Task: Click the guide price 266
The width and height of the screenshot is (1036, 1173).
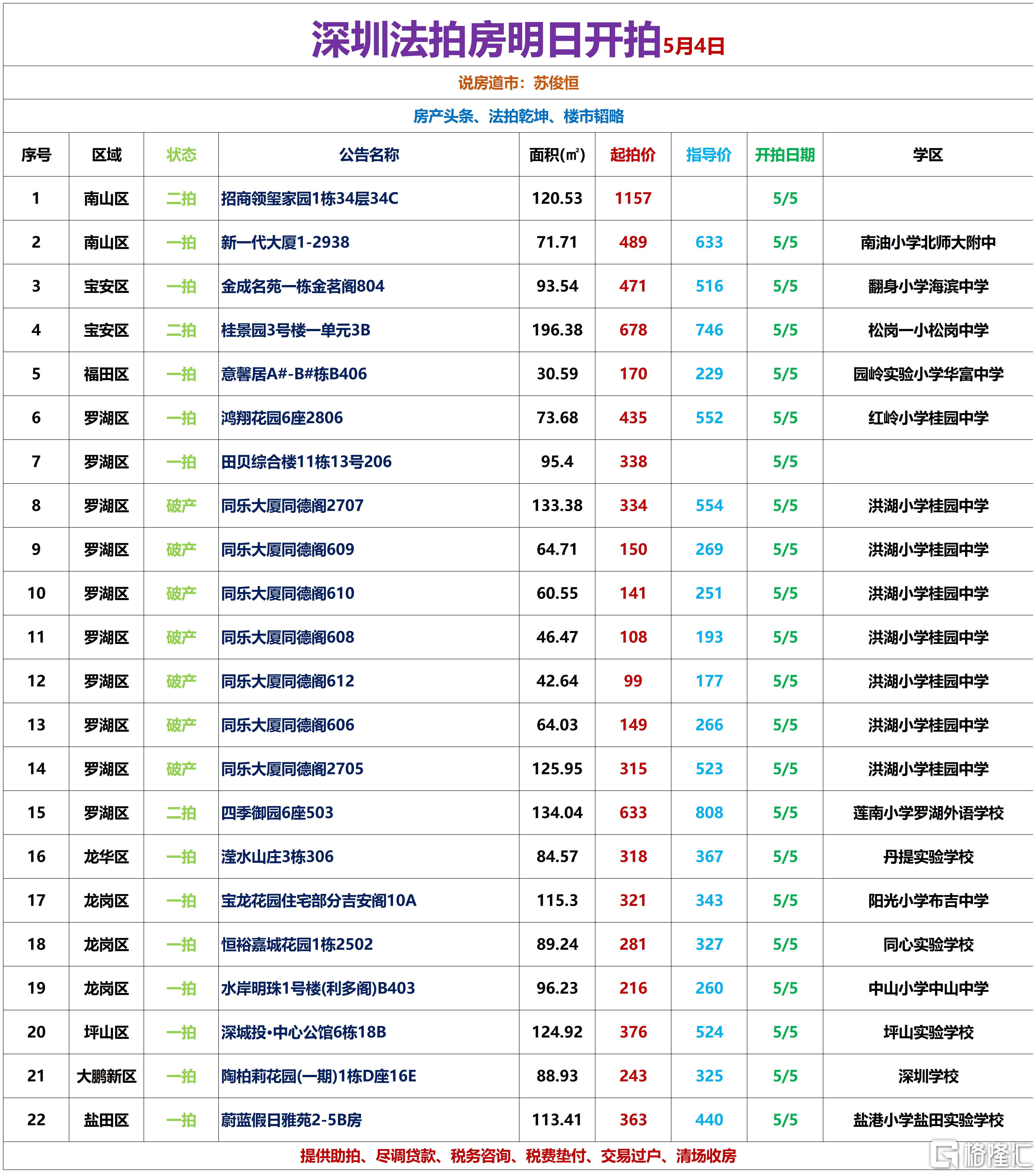Action: click(x=709, y=725)
